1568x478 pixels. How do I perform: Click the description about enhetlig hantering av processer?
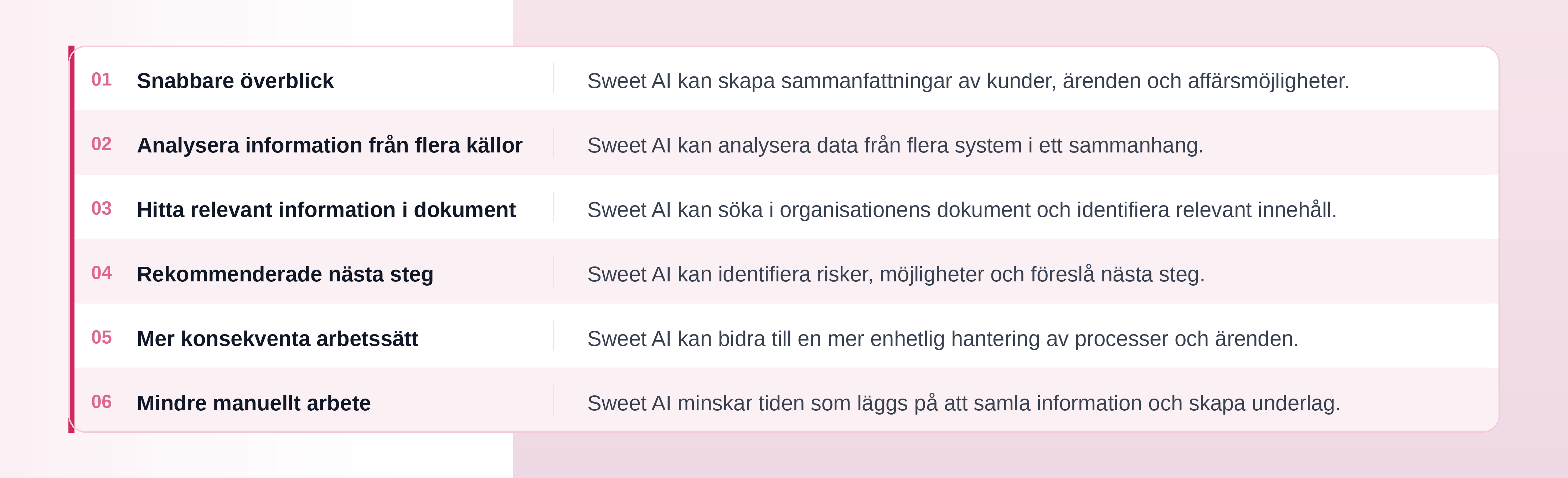point(942,339)
